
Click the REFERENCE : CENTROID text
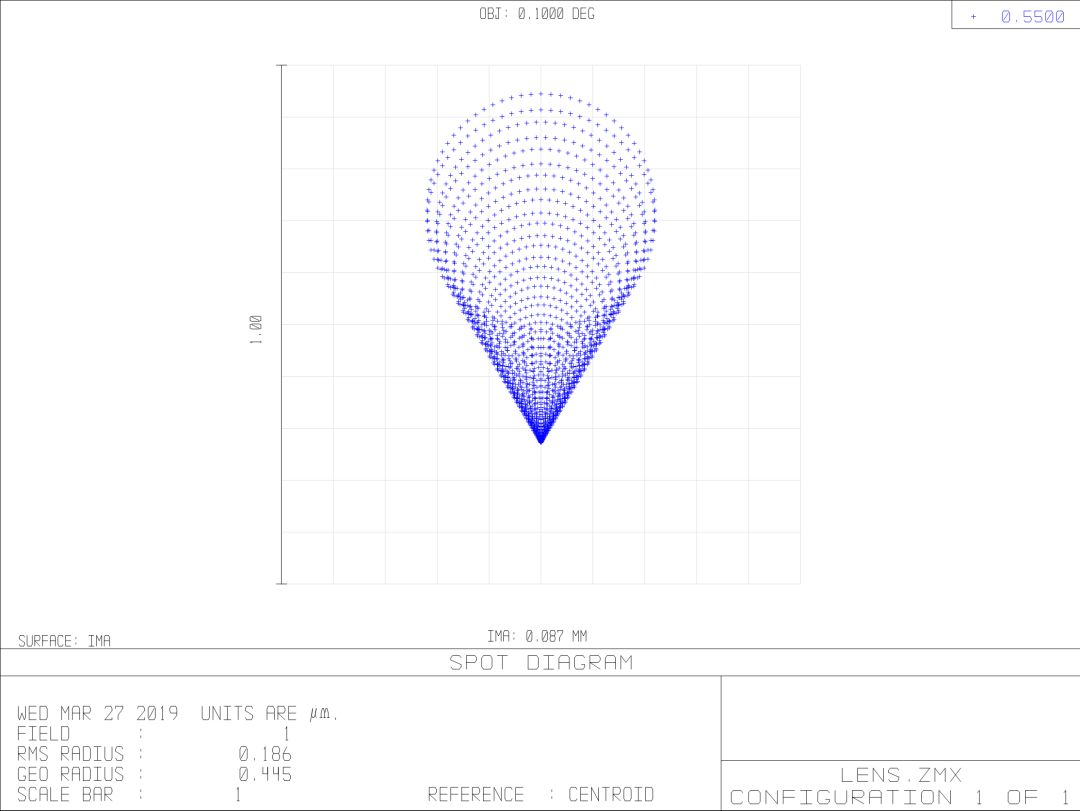pos(540,795)
